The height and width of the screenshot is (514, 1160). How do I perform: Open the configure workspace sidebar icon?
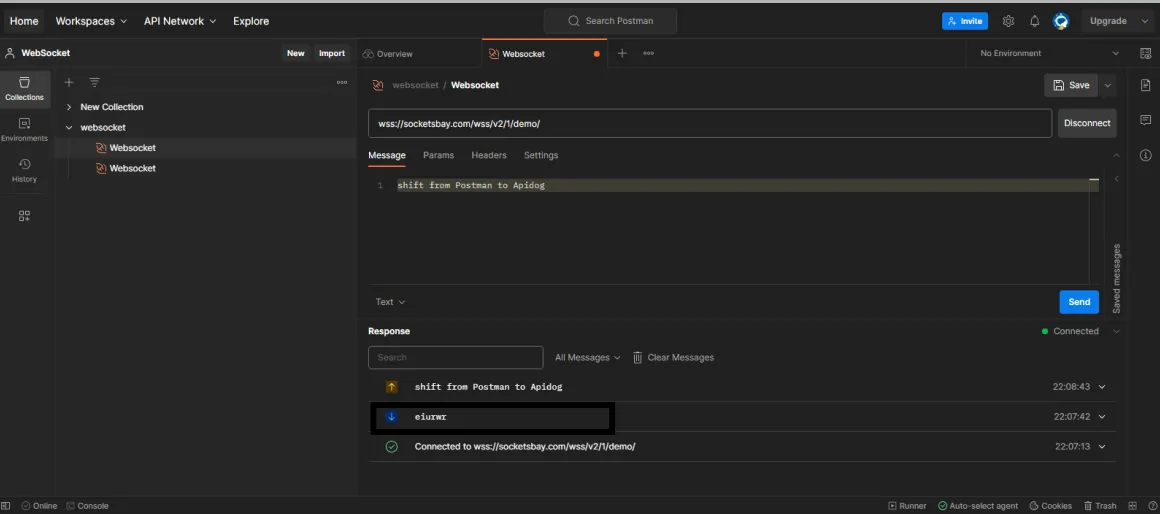24,216
